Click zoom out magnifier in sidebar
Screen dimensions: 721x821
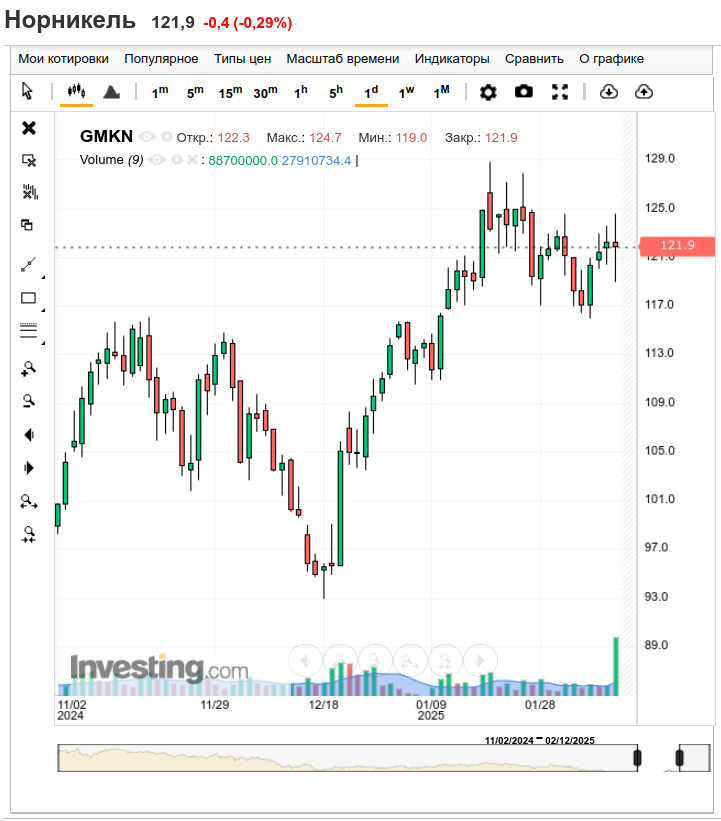pyautogui.click(x=28, y=401)
